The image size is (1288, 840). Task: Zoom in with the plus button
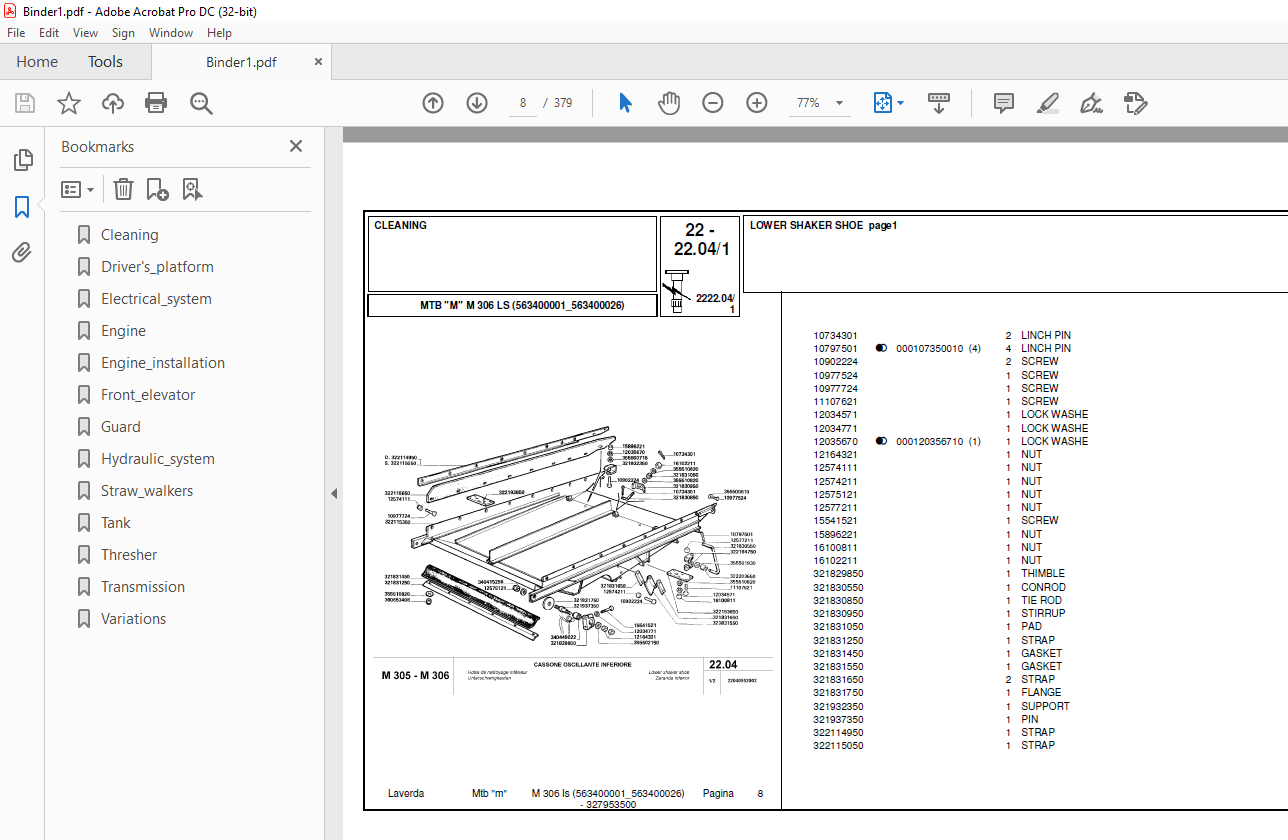(x=757, y=103)
